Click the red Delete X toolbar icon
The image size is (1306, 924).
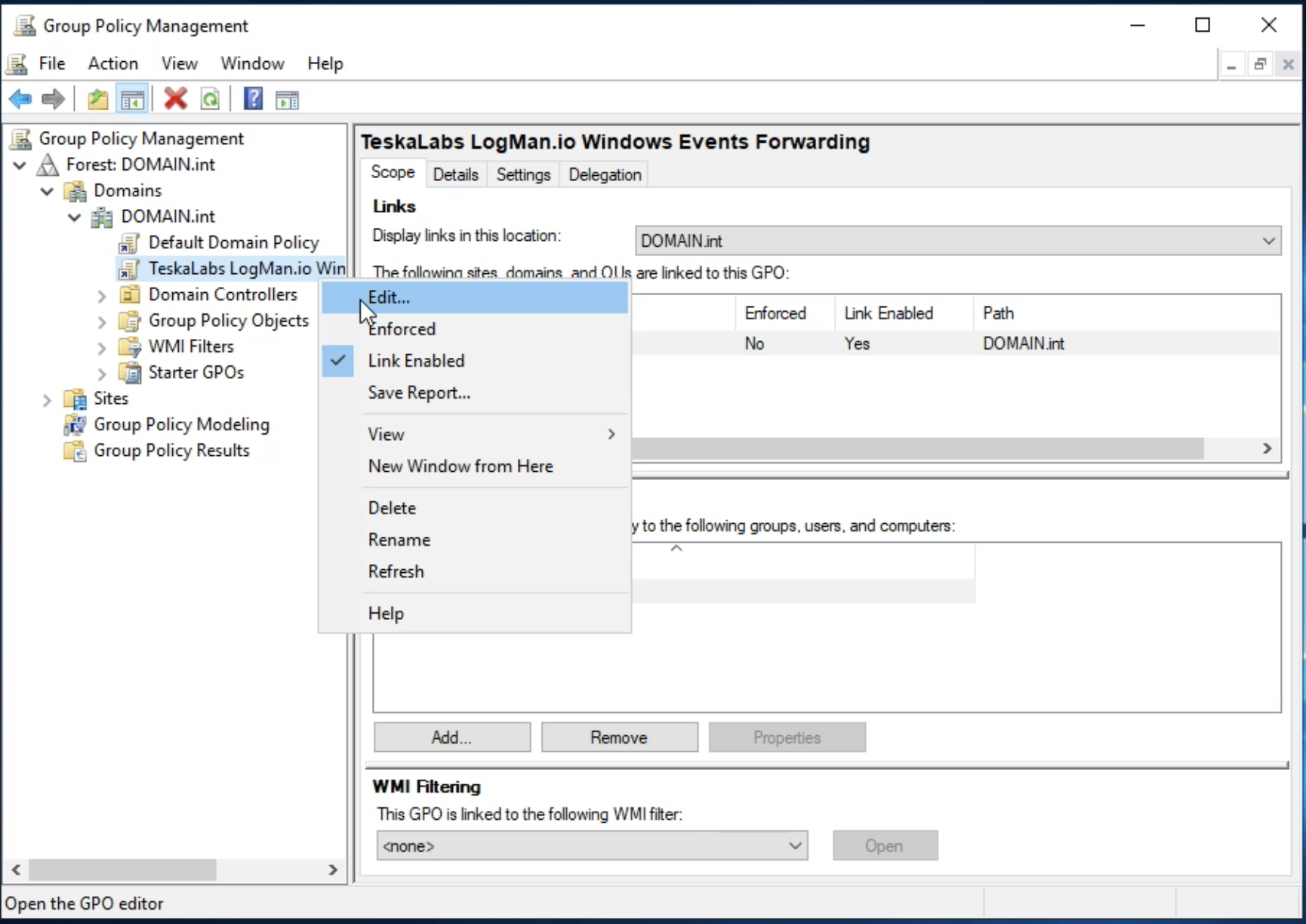click(176, 99)
